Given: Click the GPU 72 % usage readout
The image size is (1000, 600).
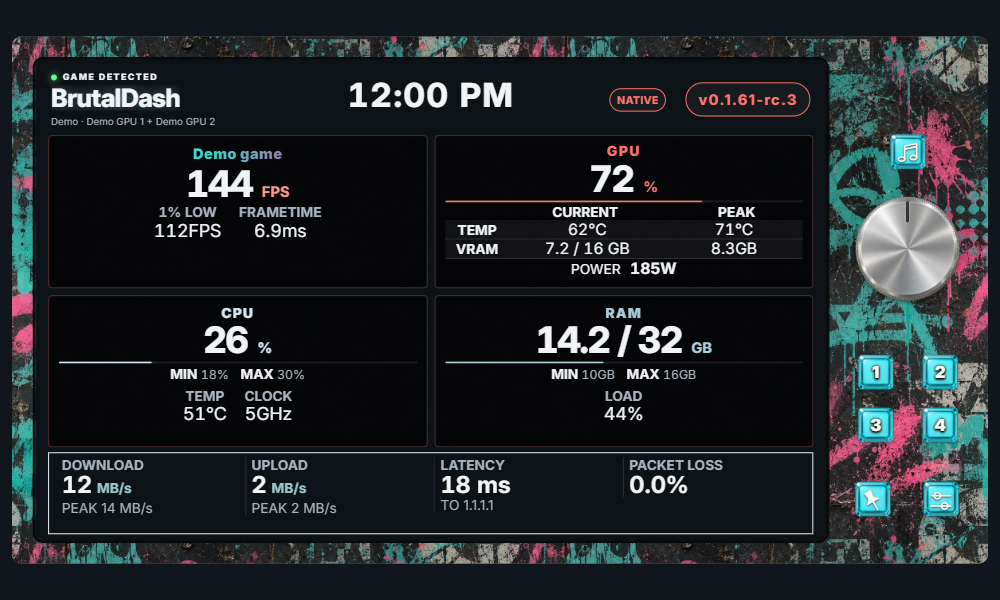Looking at the screenshot, I should (623, 180).
